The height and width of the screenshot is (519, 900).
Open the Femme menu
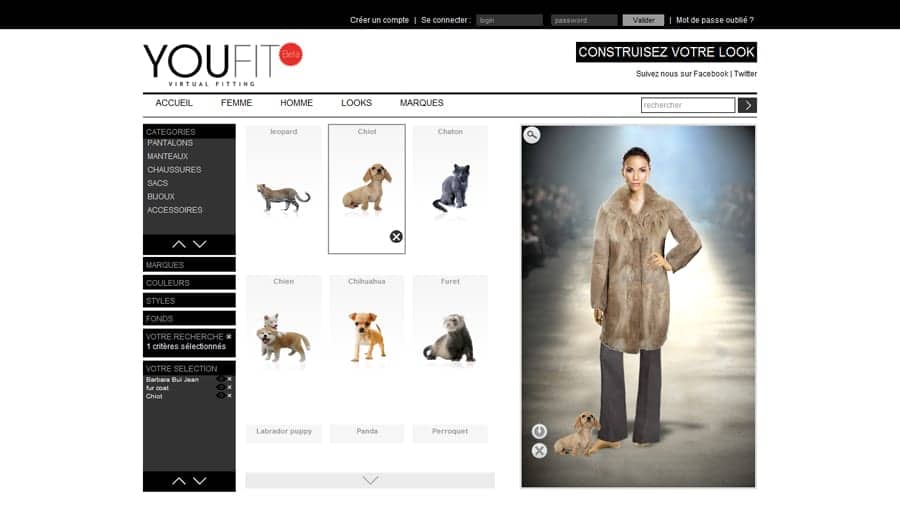coord(236,103)
